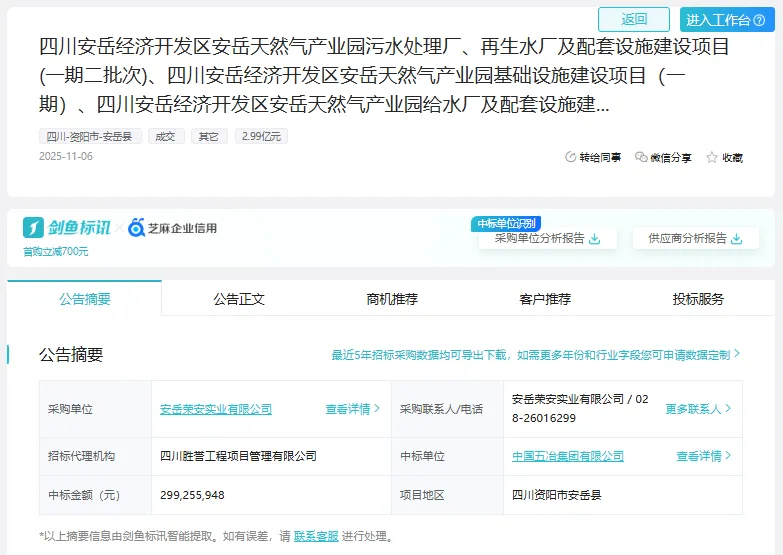Image resolution: width=783 pixels, height=555 pixels.
Task: Select the 客户推荐 tab
Action: pos(545,299)
